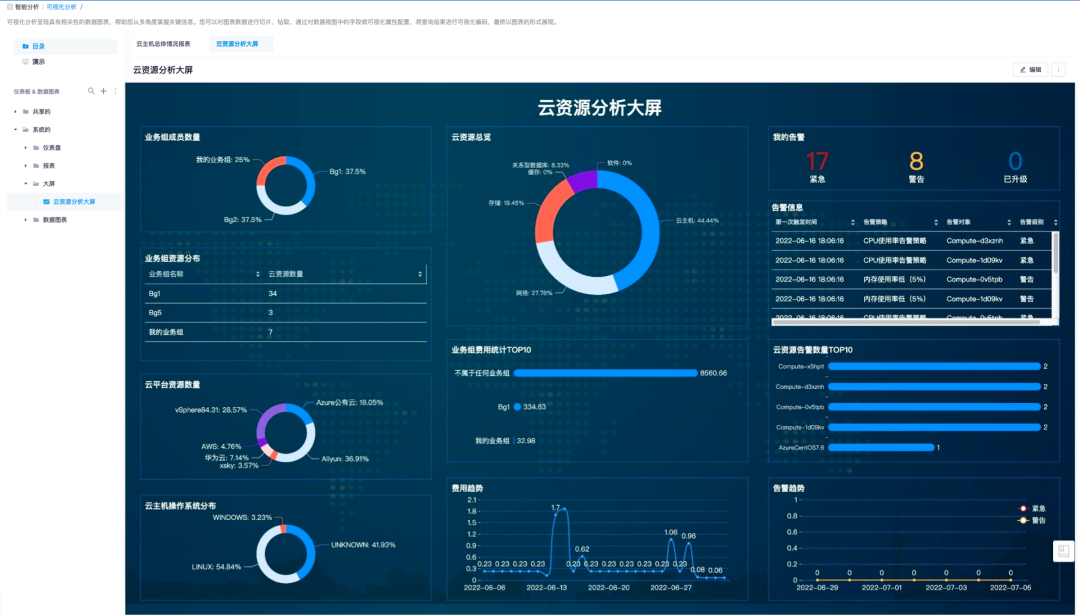This screenshot has width=1080, height=615.
Task: Select the 共享的 folder icon
Action: pos(25,112)
